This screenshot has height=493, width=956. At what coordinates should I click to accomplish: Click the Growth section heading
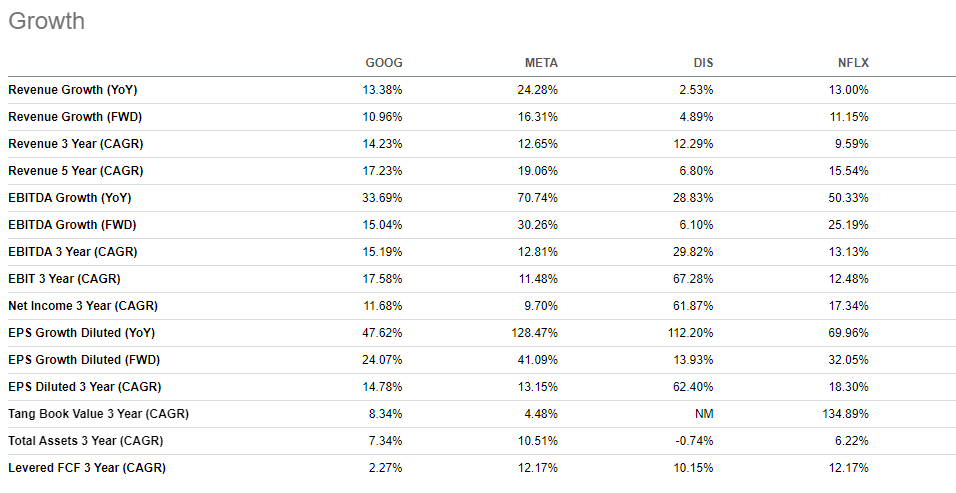(x=47, y=21)
